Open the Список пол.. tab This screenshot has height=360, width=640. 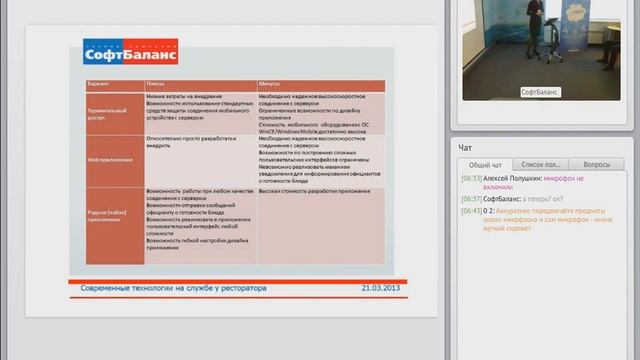tap(540, 164)
